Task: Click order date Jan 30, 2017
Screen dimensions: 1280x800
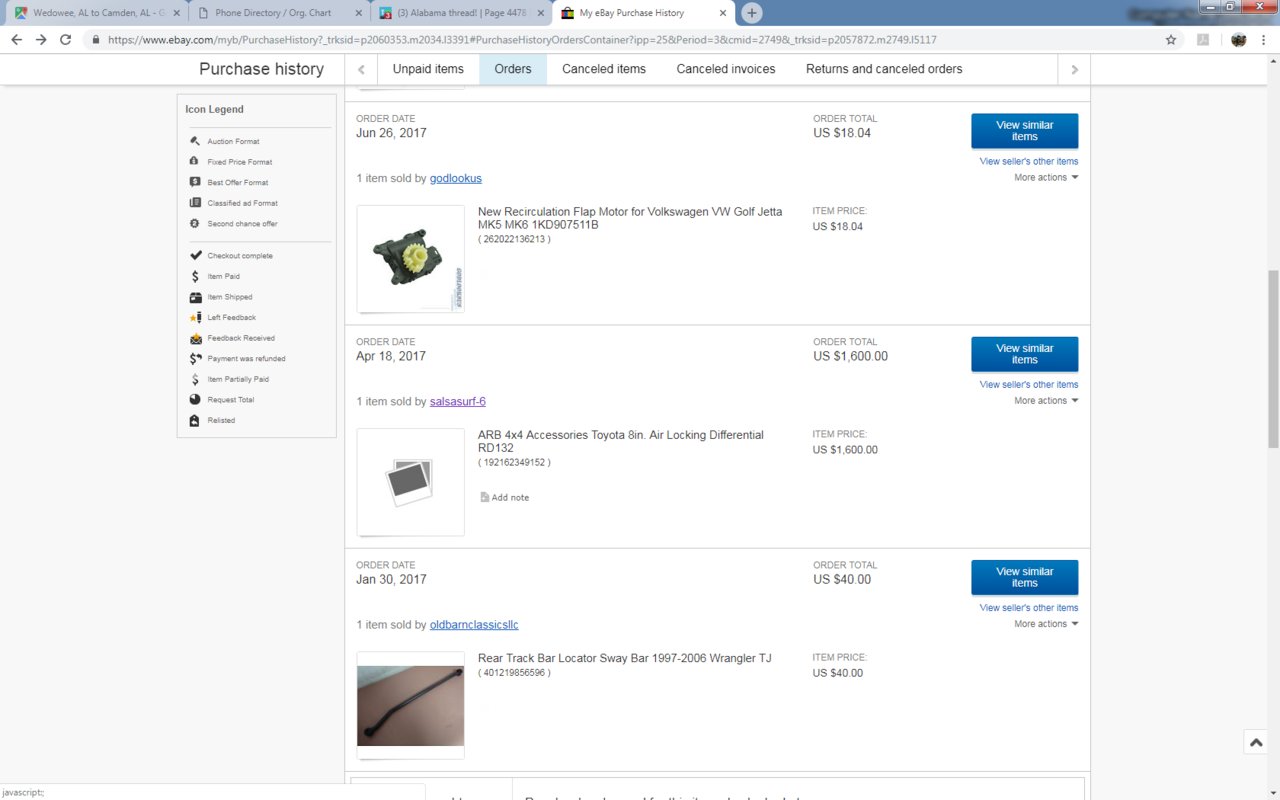Action: click(x=391, y=579)
